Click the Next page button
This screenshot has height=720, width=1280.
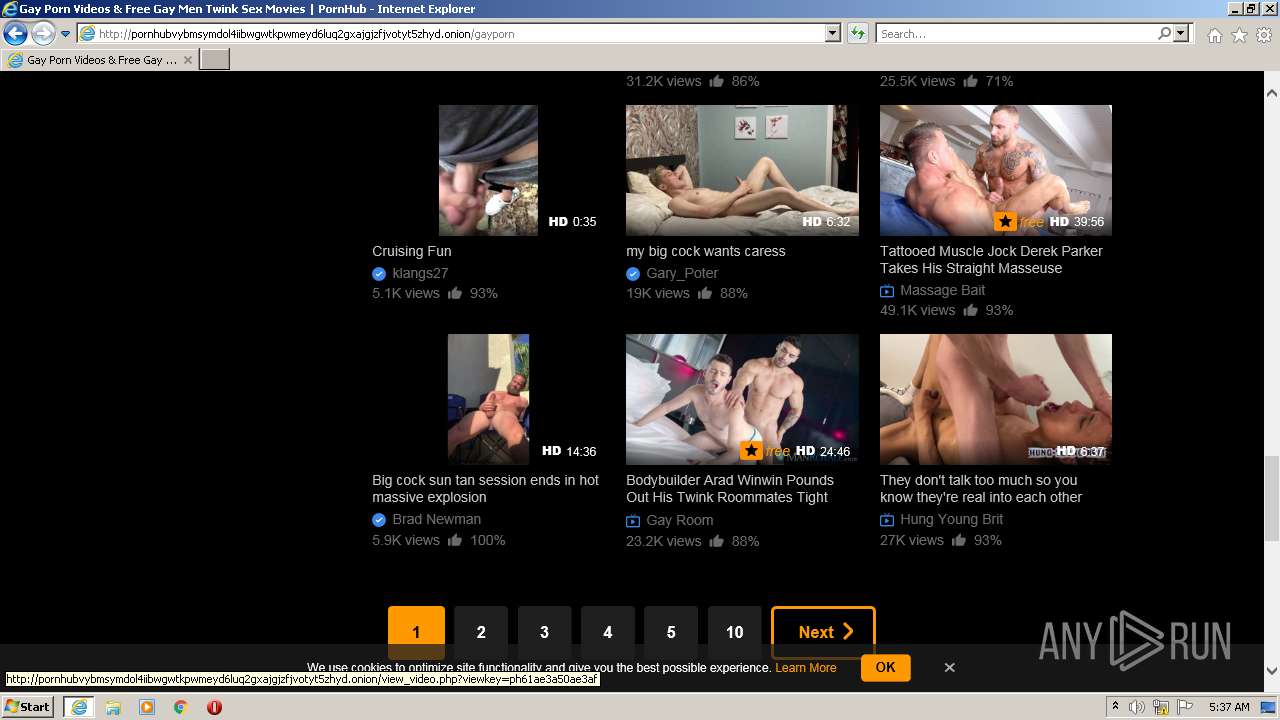[x=823, y=632]
